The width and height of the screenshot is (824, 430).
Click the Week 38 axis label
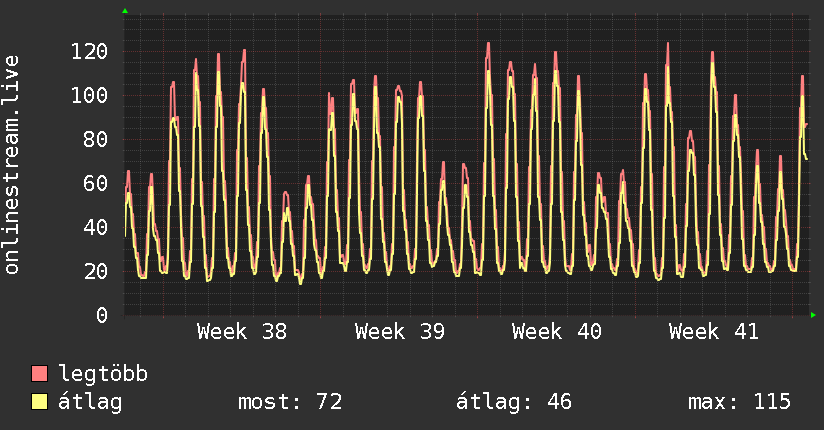pos(242,332)
